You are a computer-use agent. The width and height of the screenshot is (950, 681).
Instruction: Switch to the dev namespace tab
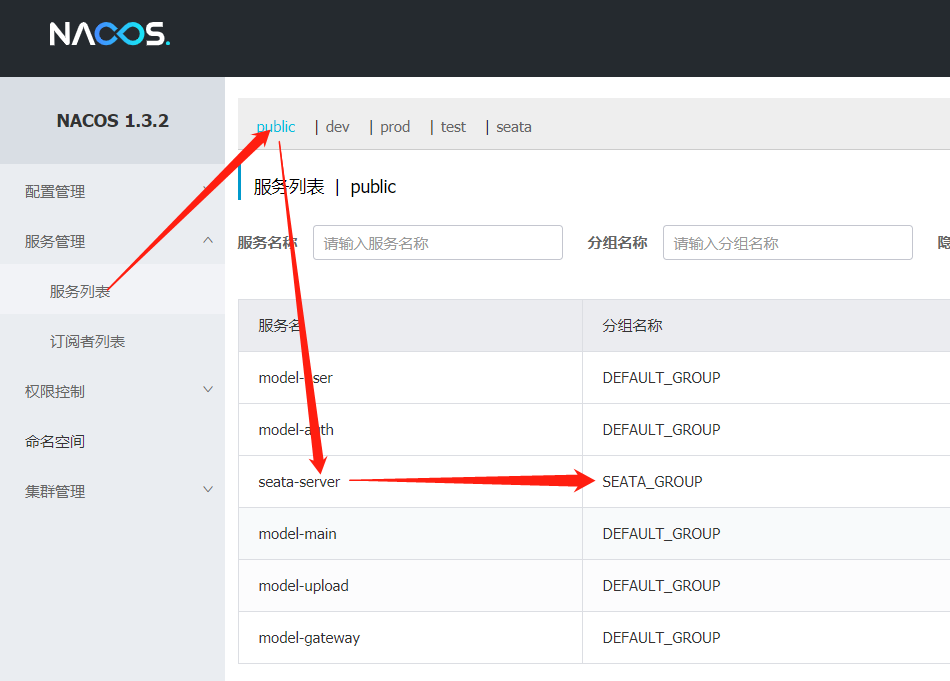tap(337, 127)
